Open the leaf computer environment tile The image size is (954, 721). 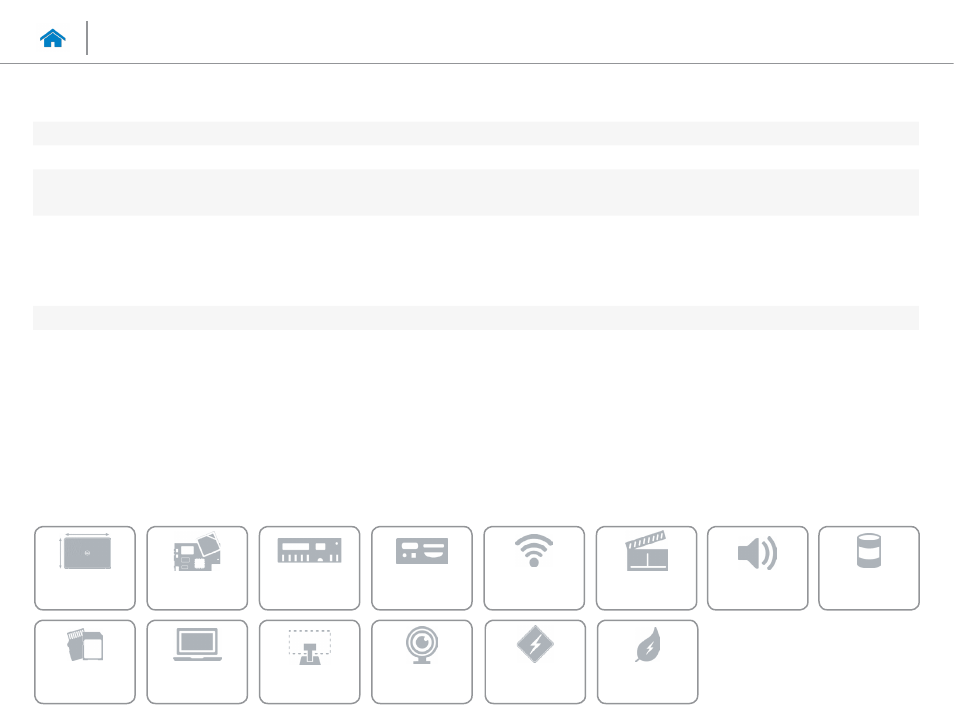[647, 662]
